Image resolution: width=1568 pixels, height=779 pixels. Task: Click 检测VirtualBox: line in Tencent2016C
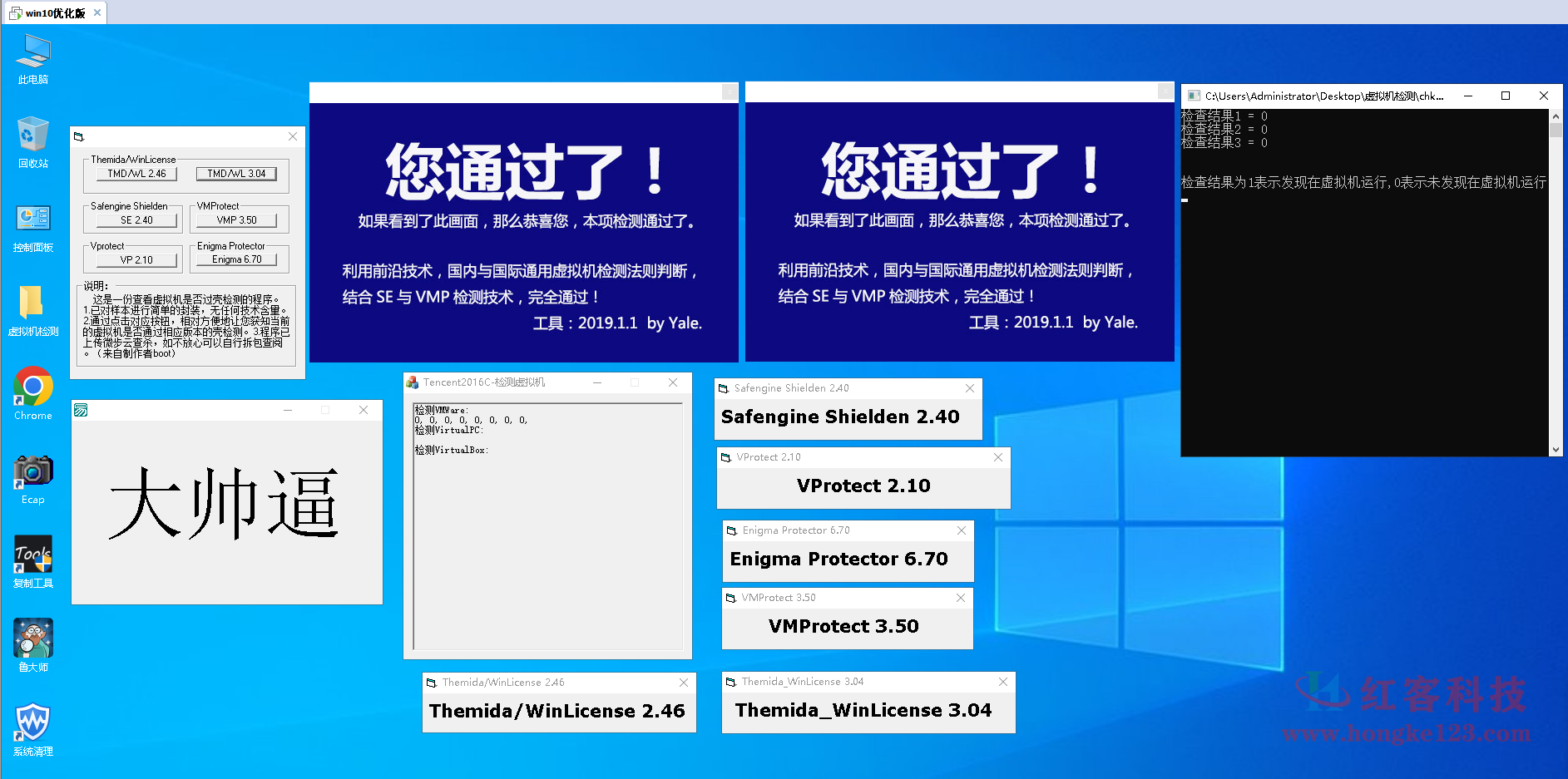pos(452,450)
